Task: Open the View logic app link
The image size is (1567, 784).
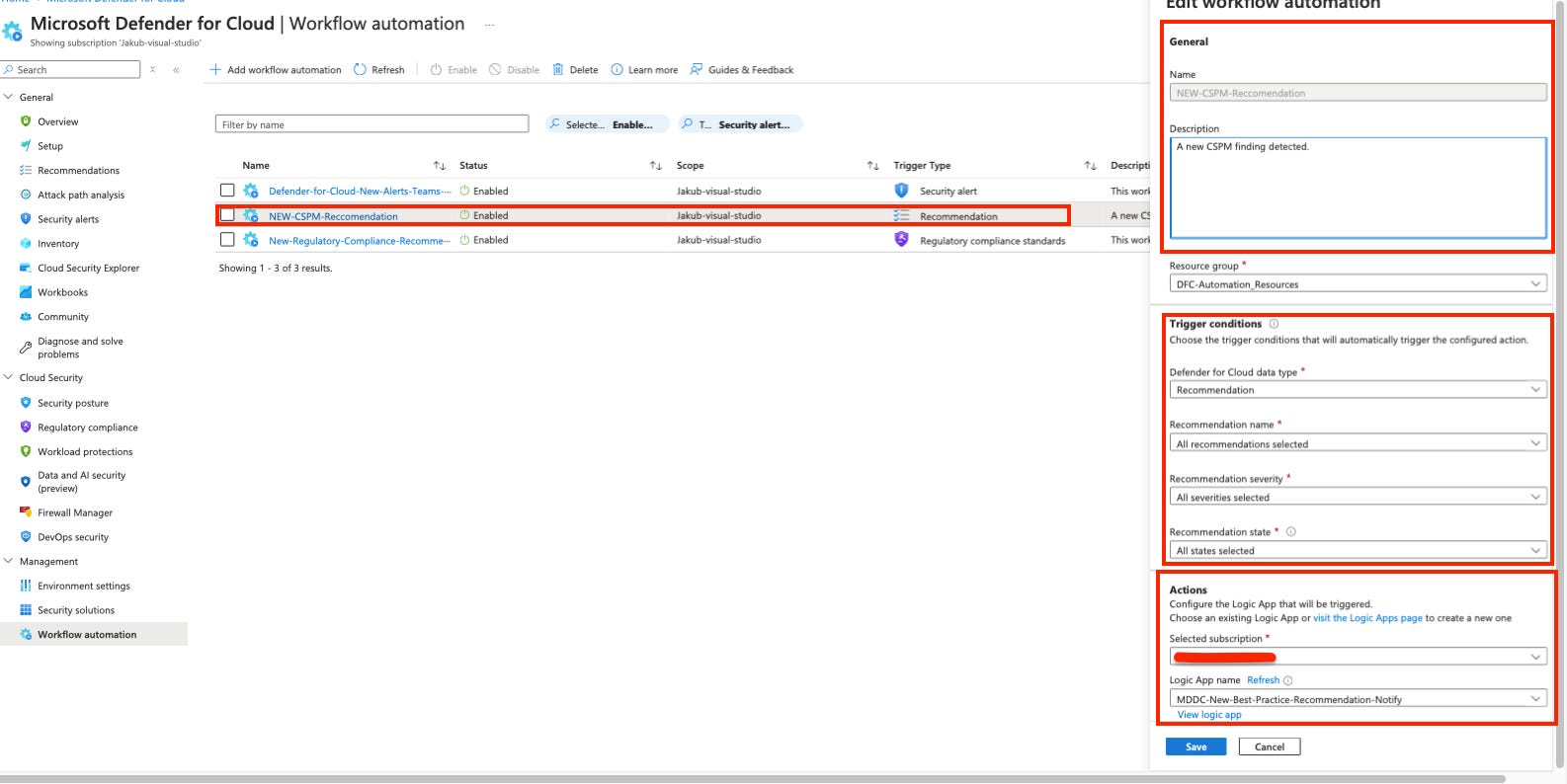Action: (1209, 715)
